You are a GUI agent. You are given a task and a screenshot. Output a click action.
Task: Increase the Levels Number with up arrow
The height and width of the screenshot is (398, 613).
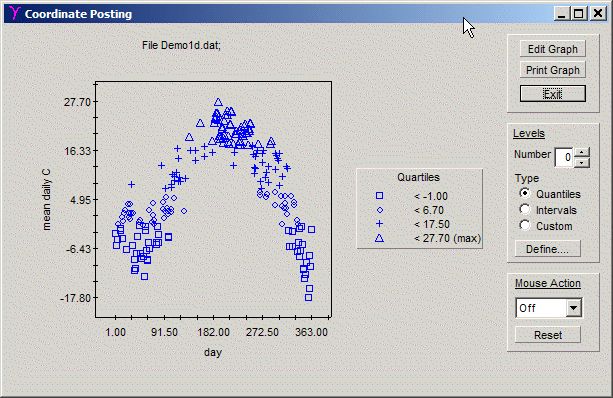pyautogui.click(x=582, y=152)
